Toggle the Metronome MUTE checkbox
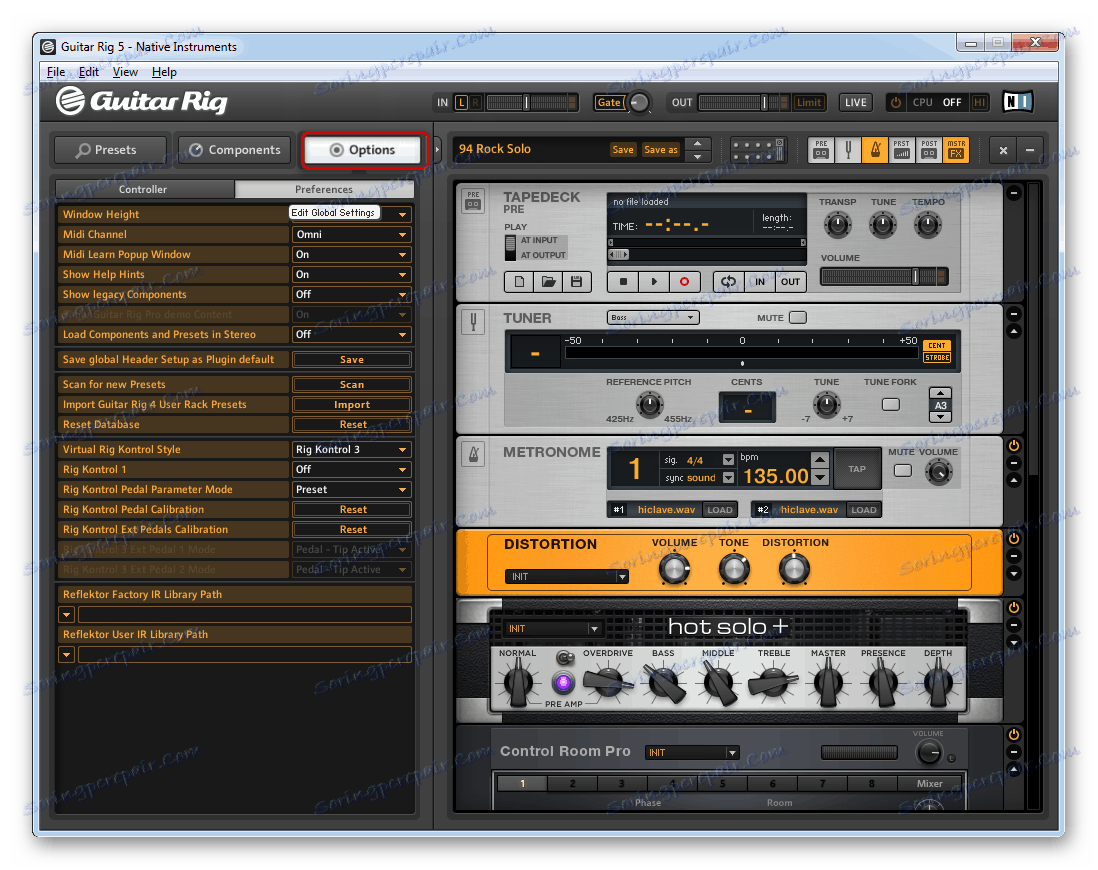Screen dimensions: 1098x870 coord(903,470)
